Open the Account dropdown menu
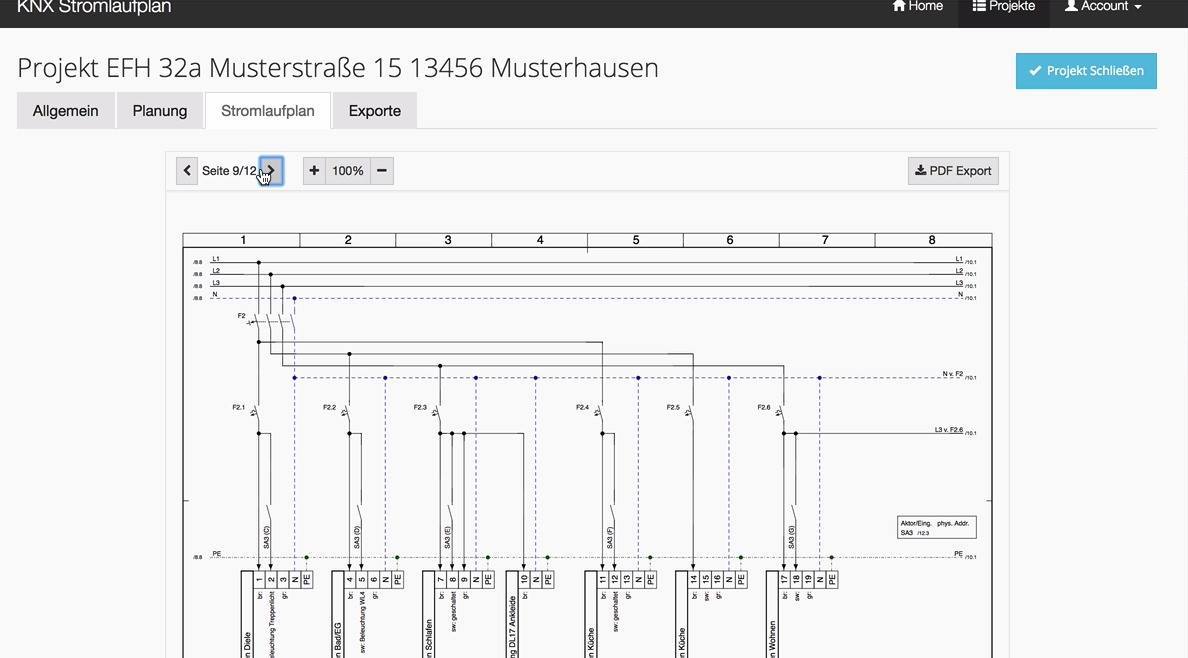 1102,7
